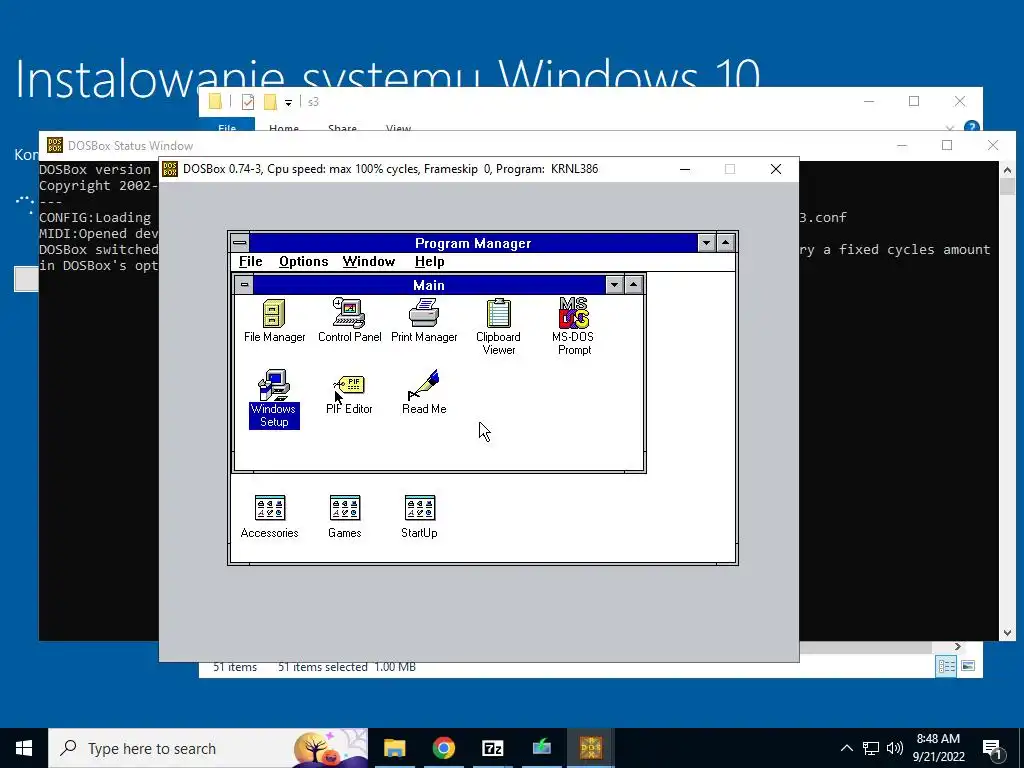1024x768 pixels.
Task: Open Program Manager Window menu
Action: tap(369, 262)
